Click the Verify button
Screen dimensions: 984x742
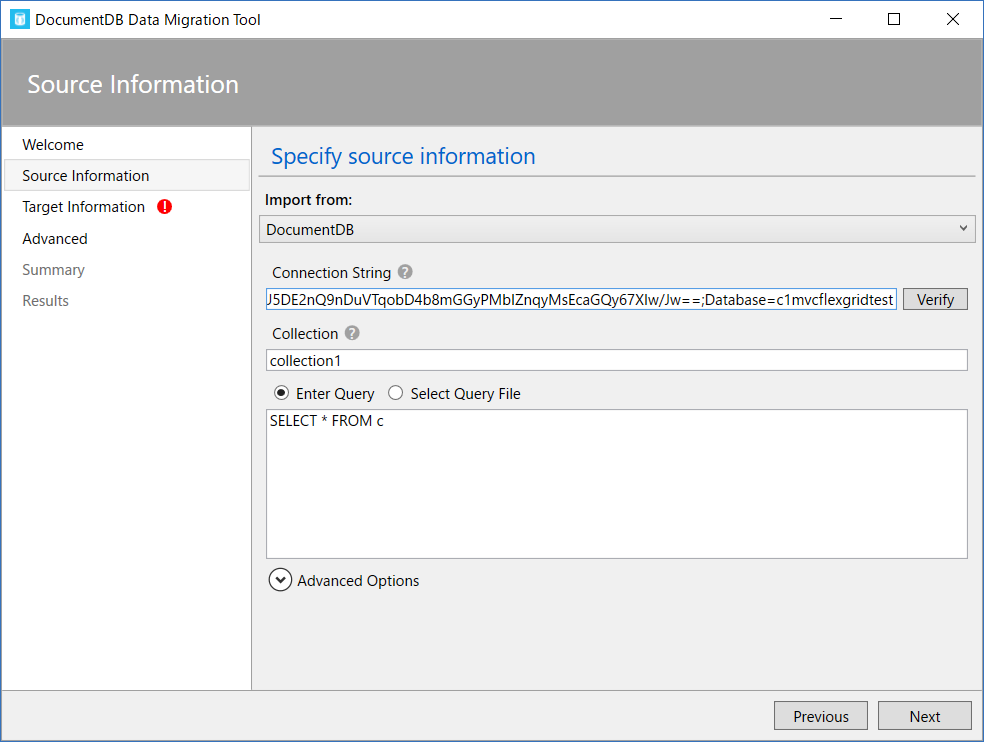tap(935, 299)
